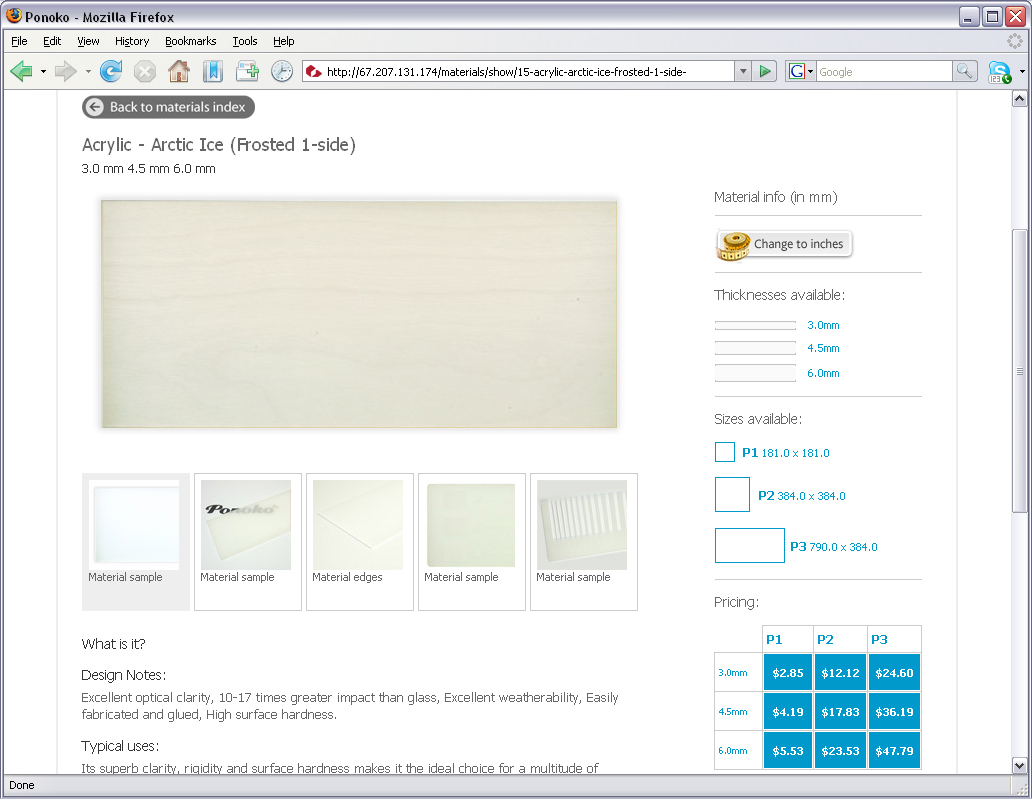The image size is (1032, 800).
Task: Select the Material edges thumbnail
Action: tap(359, 541)
